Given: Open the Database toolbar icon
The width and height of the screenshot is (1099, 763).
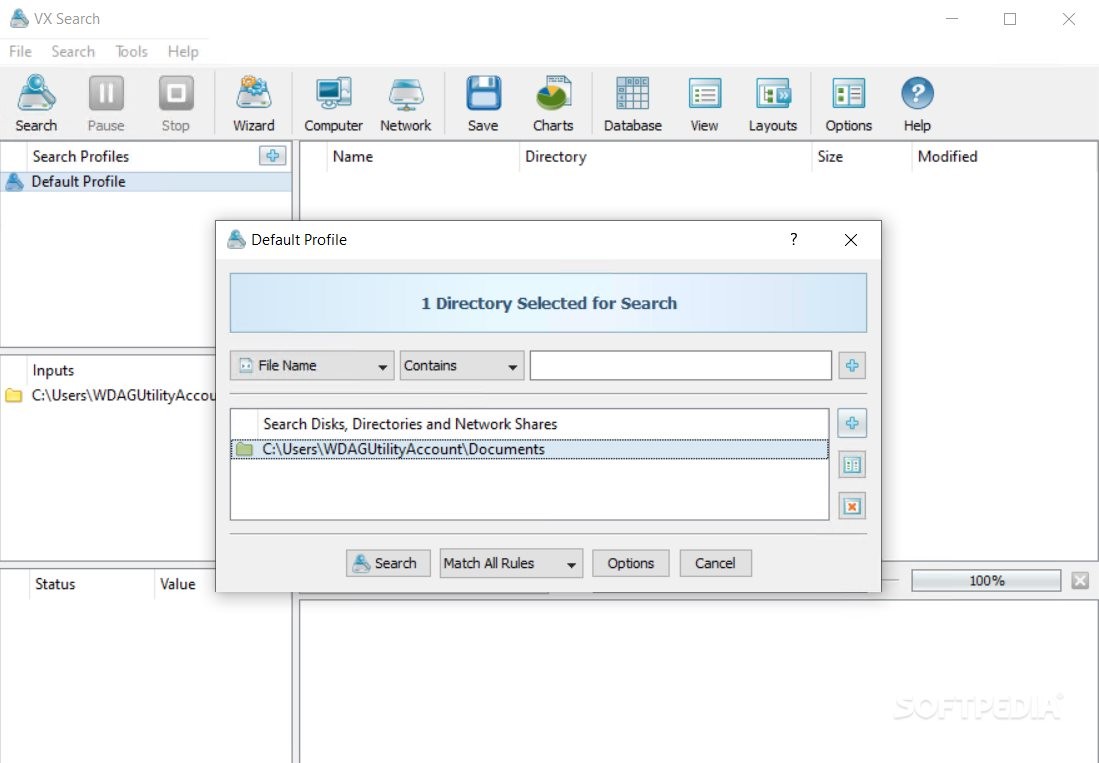Looking at the screenshot, I should pyautogui.click(x=633, y=104).
